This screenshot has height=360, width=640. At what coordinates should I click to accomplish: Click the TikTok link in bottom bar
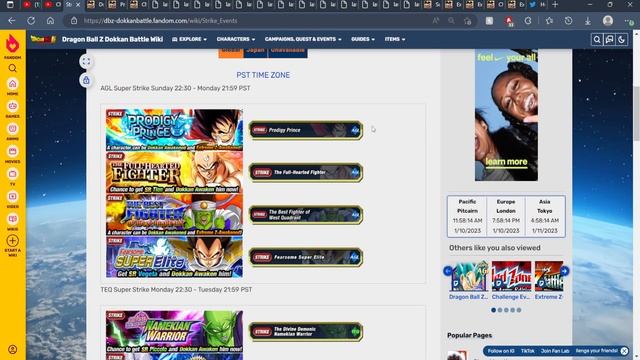(x=527, y=351)
